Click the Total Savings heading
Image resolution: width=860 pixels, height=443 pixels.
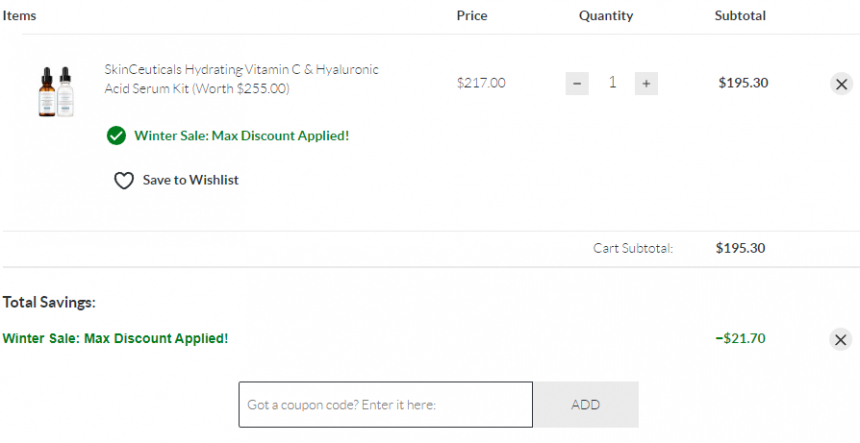click(x=49, y=302)
